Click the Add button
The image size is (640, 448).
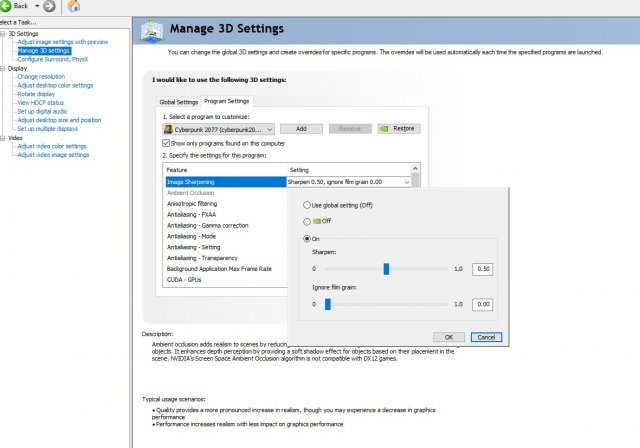(x=301, y=129)
